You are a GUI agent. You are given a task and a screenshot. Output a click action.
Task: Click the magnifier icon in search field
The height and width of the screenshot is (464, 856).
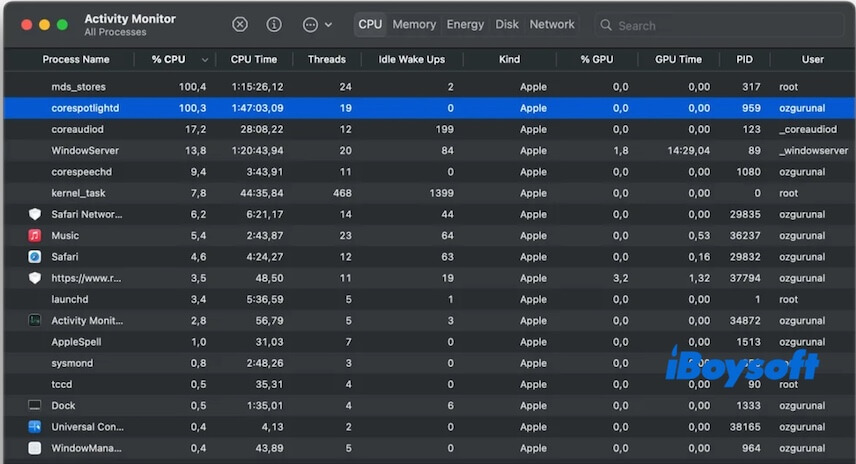click(x=606, y=25)
